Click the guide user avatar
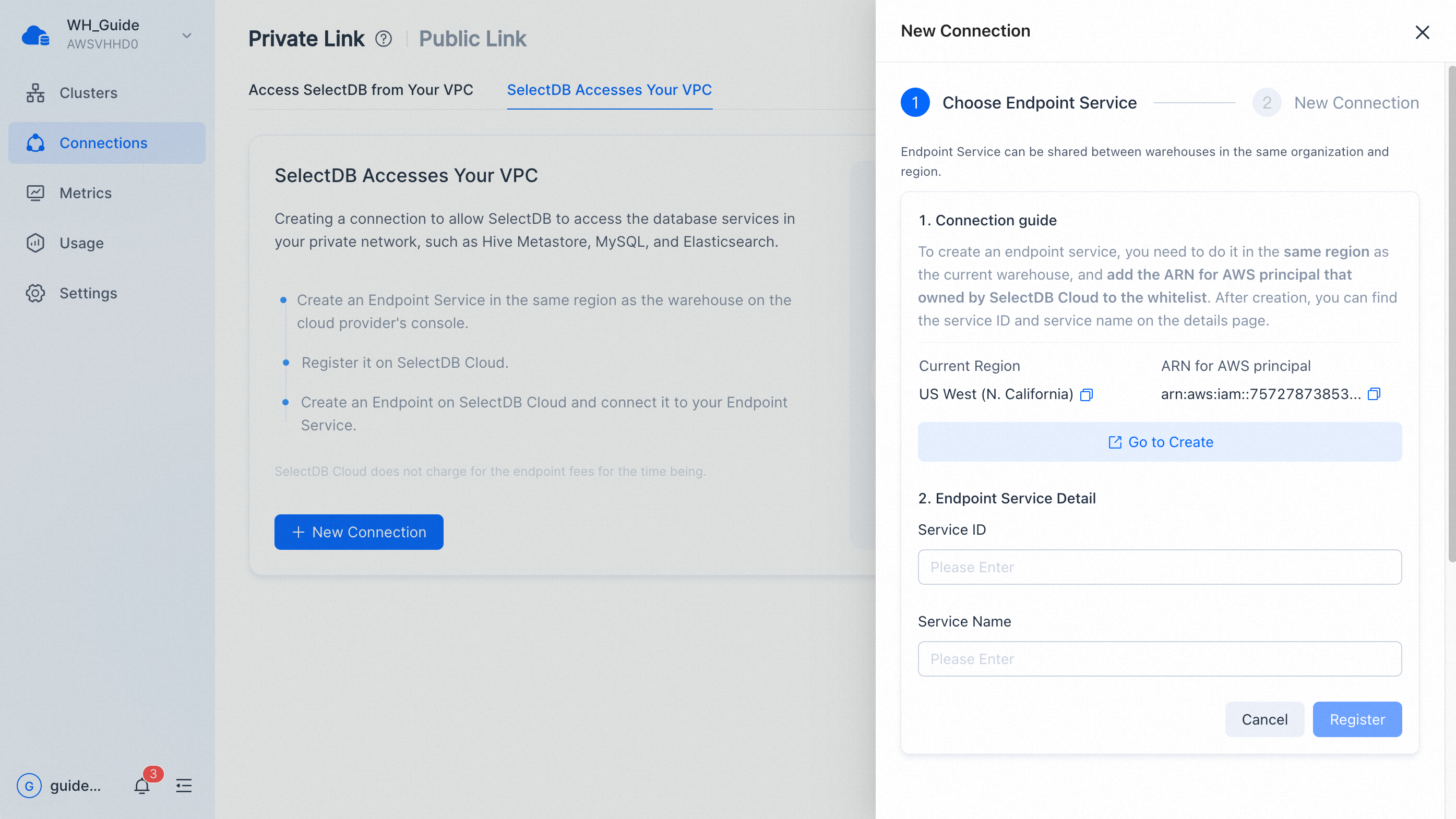 (29, 786)
